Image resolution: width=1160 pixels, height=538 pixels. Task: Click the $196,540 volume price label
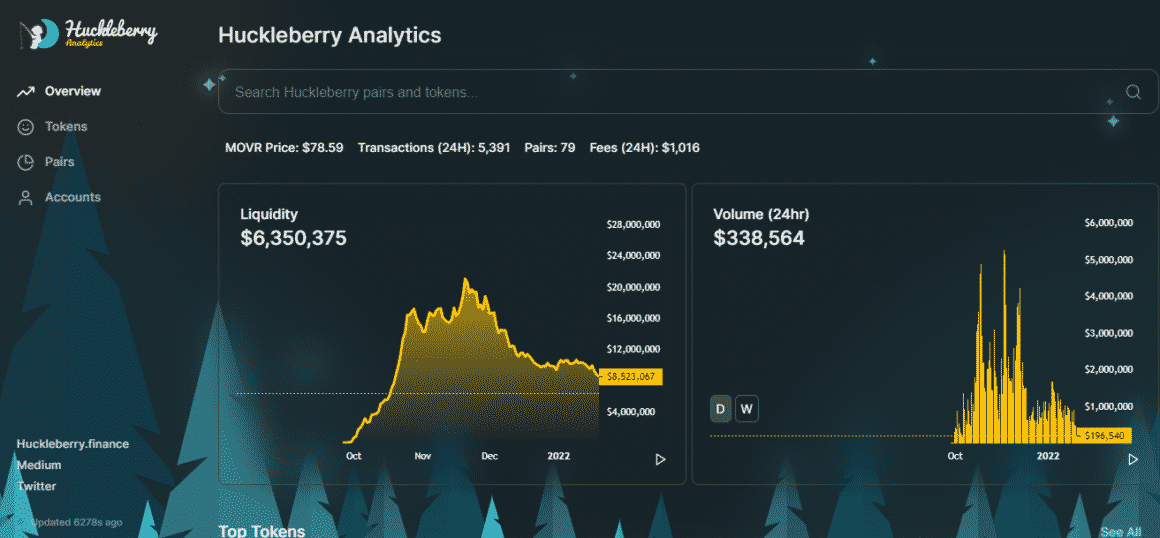coord(1104,436)
